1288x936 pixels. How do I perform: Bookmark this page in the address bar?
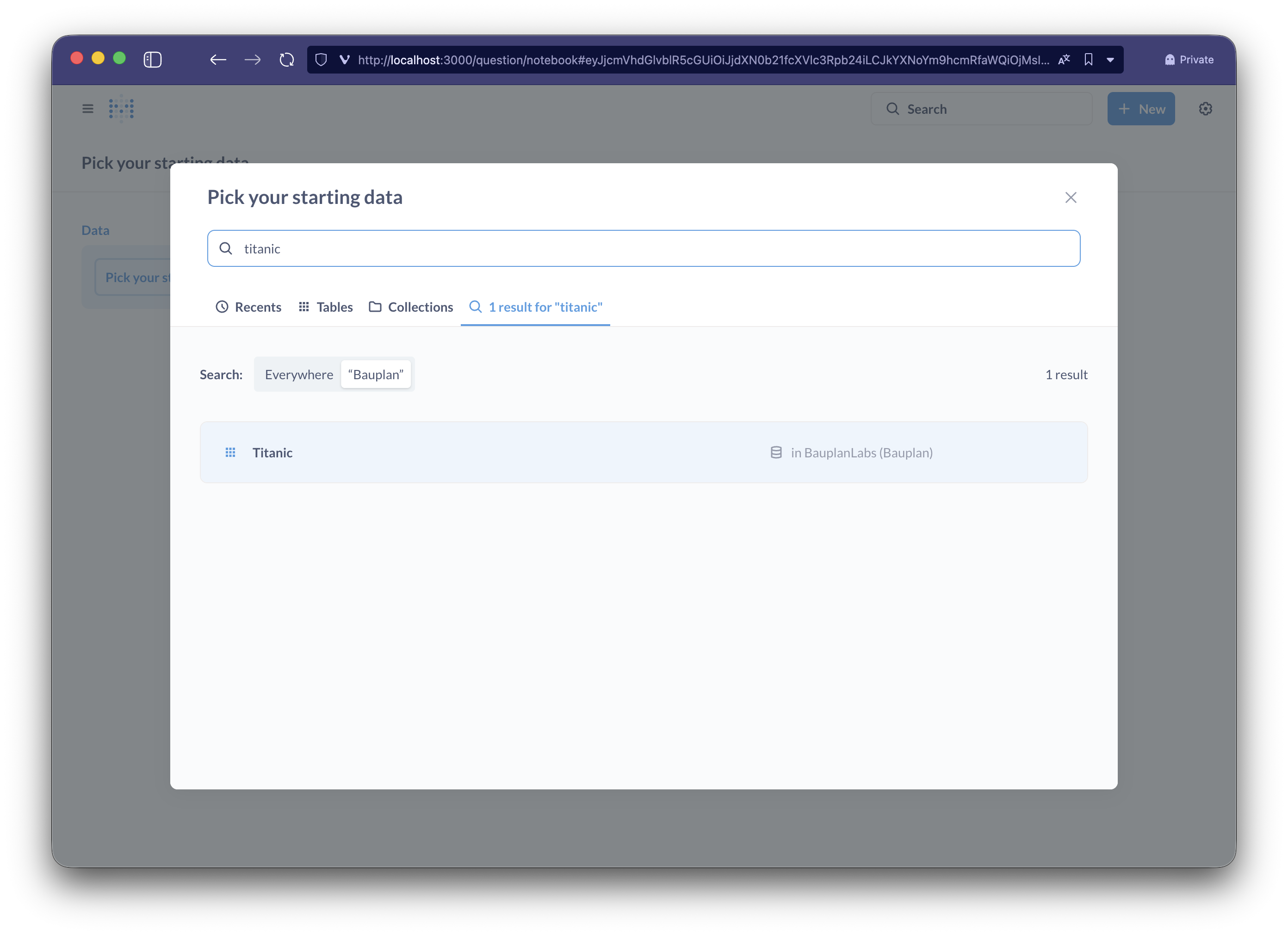click(1088, 60)
